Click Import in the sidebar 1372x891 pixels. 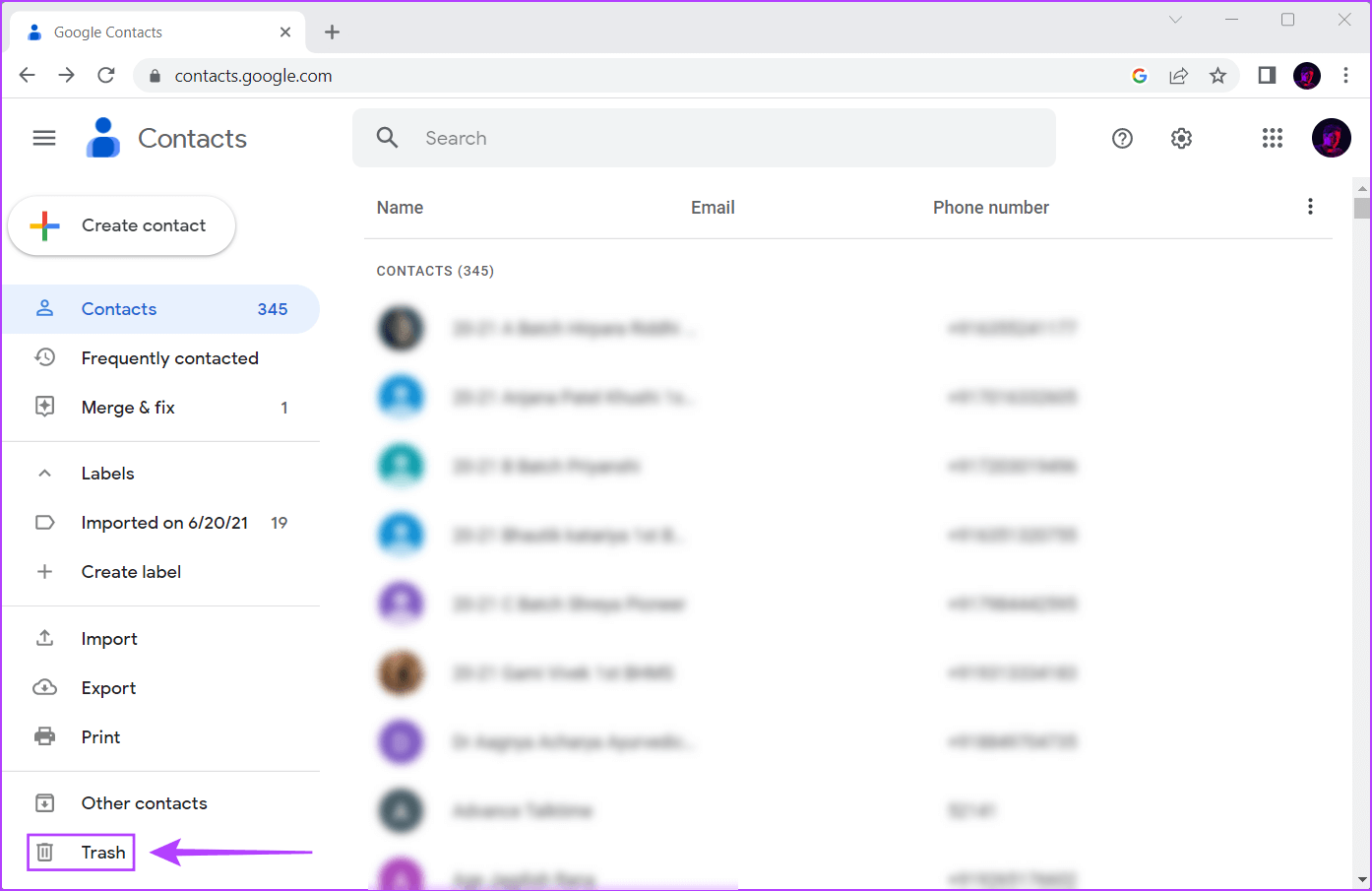160,639
